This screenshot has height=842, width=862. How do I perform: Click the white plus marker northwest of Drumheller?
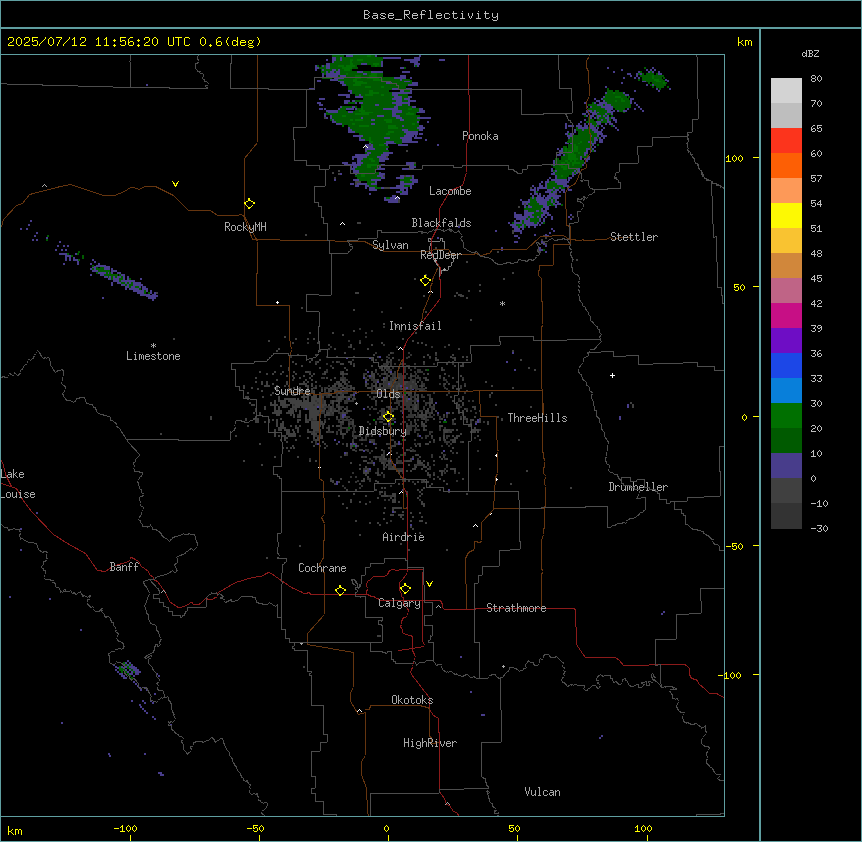pos(612,375)
